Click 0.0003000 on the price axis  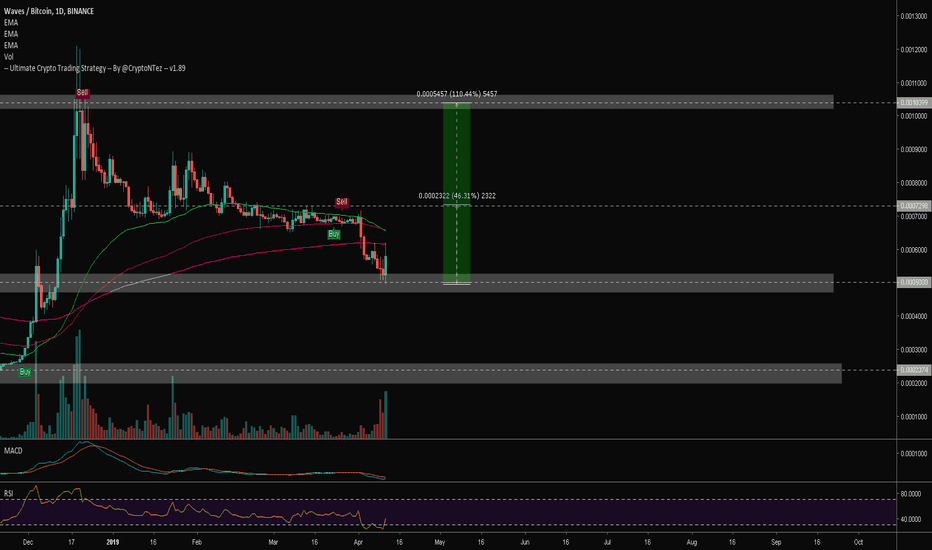(914, 350)
